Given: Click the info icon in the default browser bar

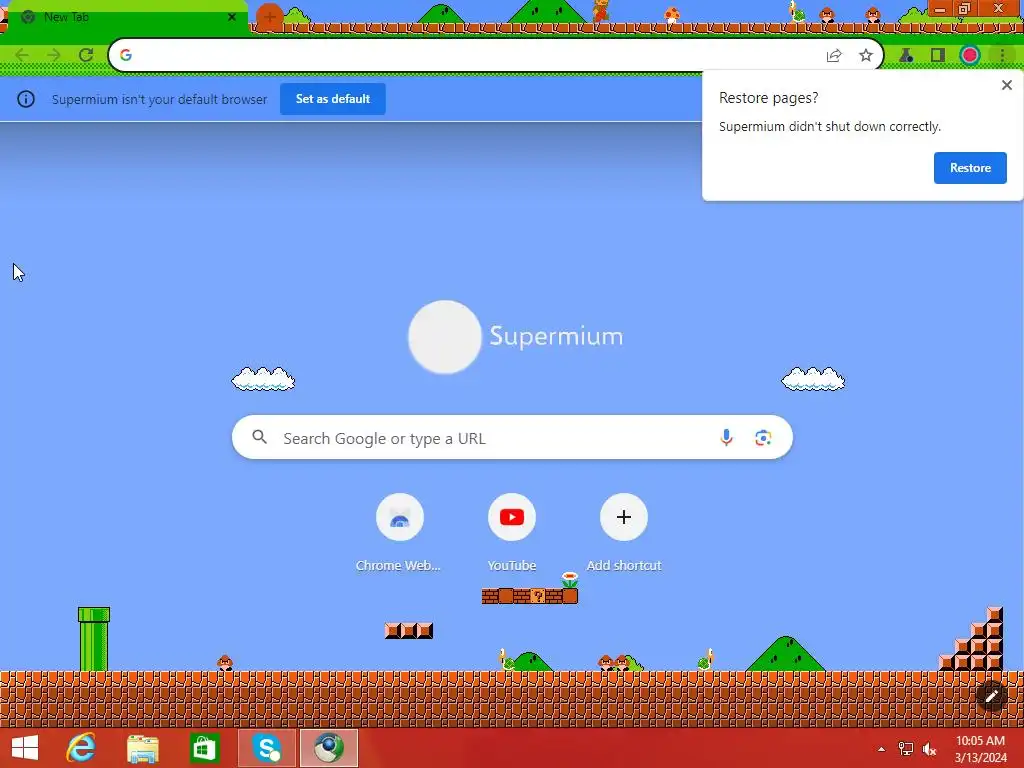Looking at the screenshot, I should (26, 99).
